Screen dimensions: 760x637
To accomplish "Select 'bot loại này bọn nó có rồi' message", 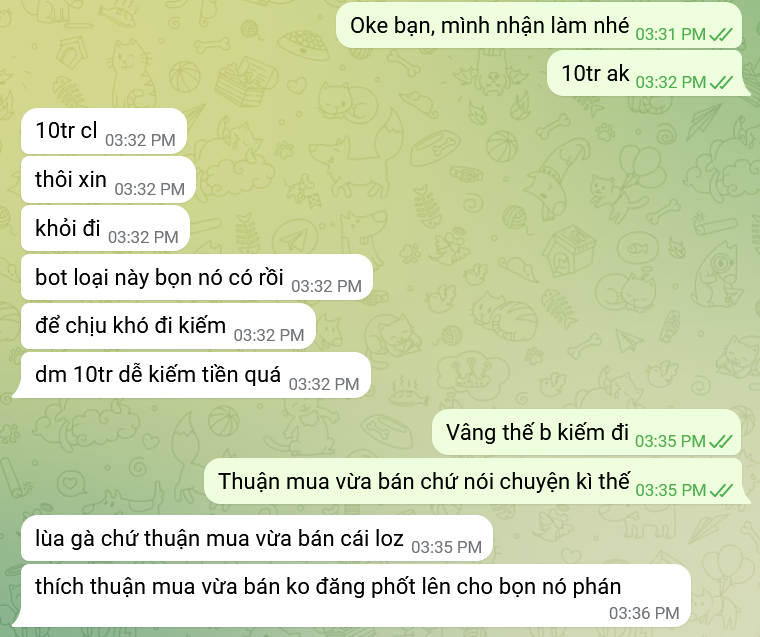I will click(197, 277).
